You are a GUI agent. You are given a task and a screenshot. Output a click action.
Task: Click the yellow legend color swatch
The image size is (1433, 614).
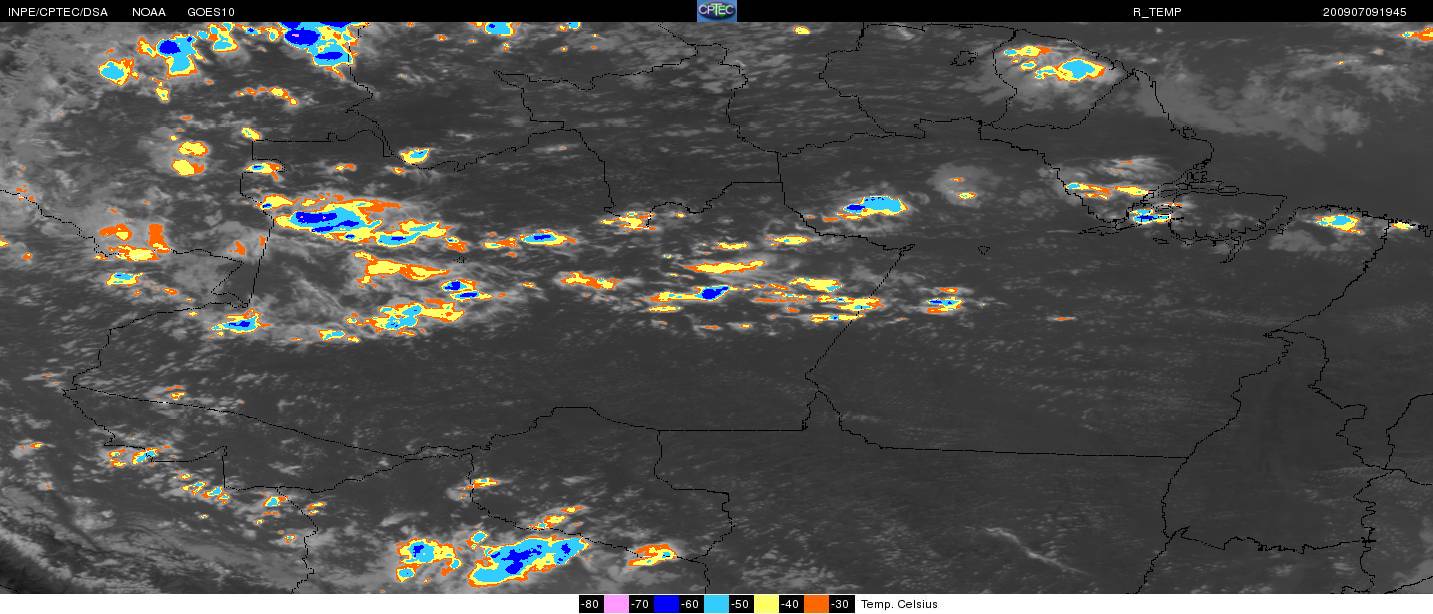pyautogui.click(x=766, y=604)
